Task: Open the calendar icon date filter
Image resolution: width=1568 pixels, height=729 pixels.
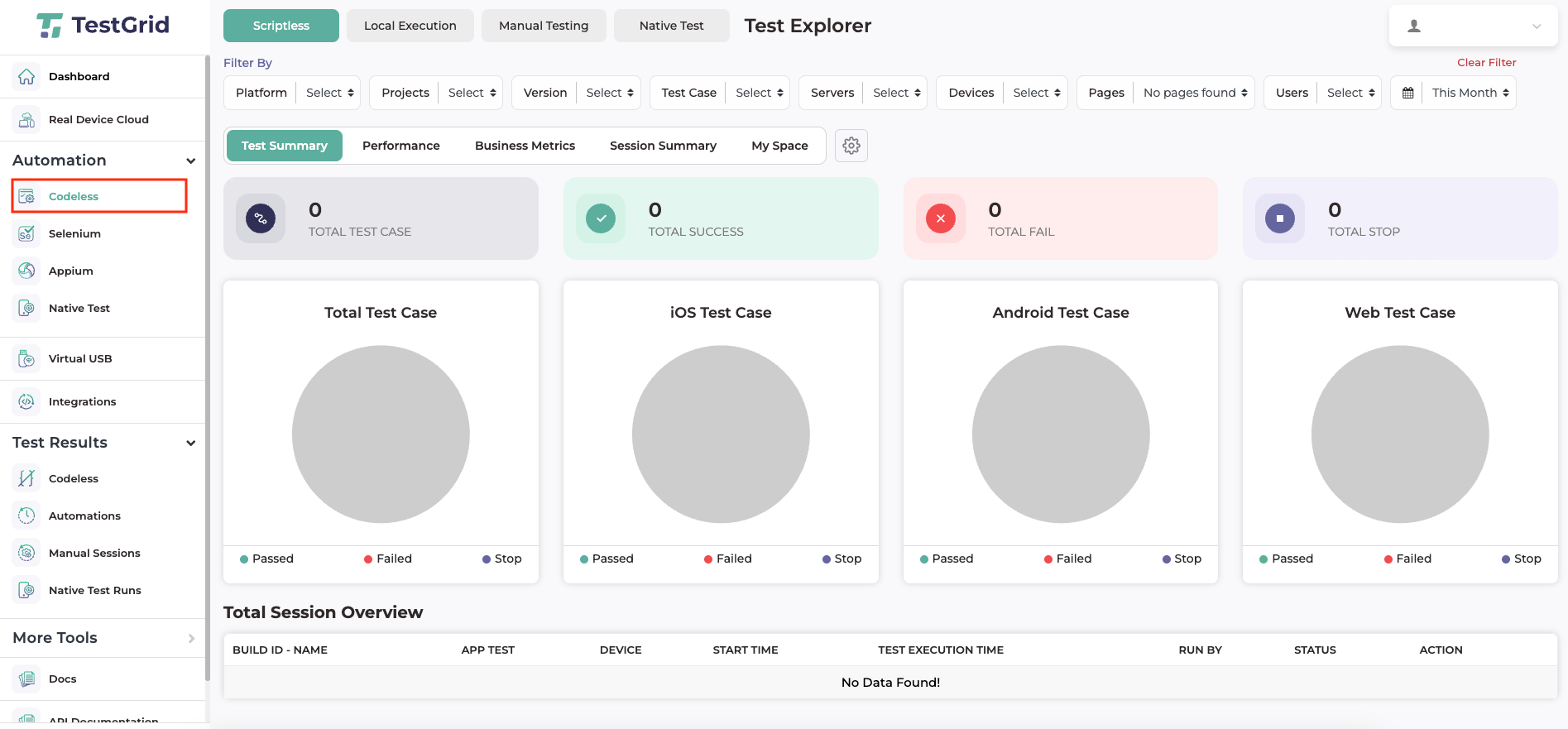Action: [x=1407, y=94]
